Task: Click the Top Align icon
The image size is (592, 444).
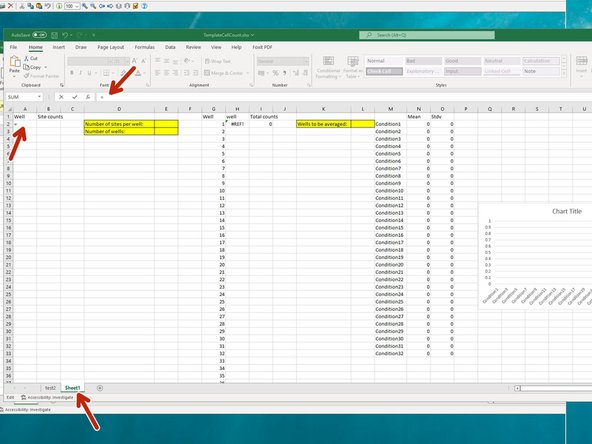Action: (x=157, y=61)
